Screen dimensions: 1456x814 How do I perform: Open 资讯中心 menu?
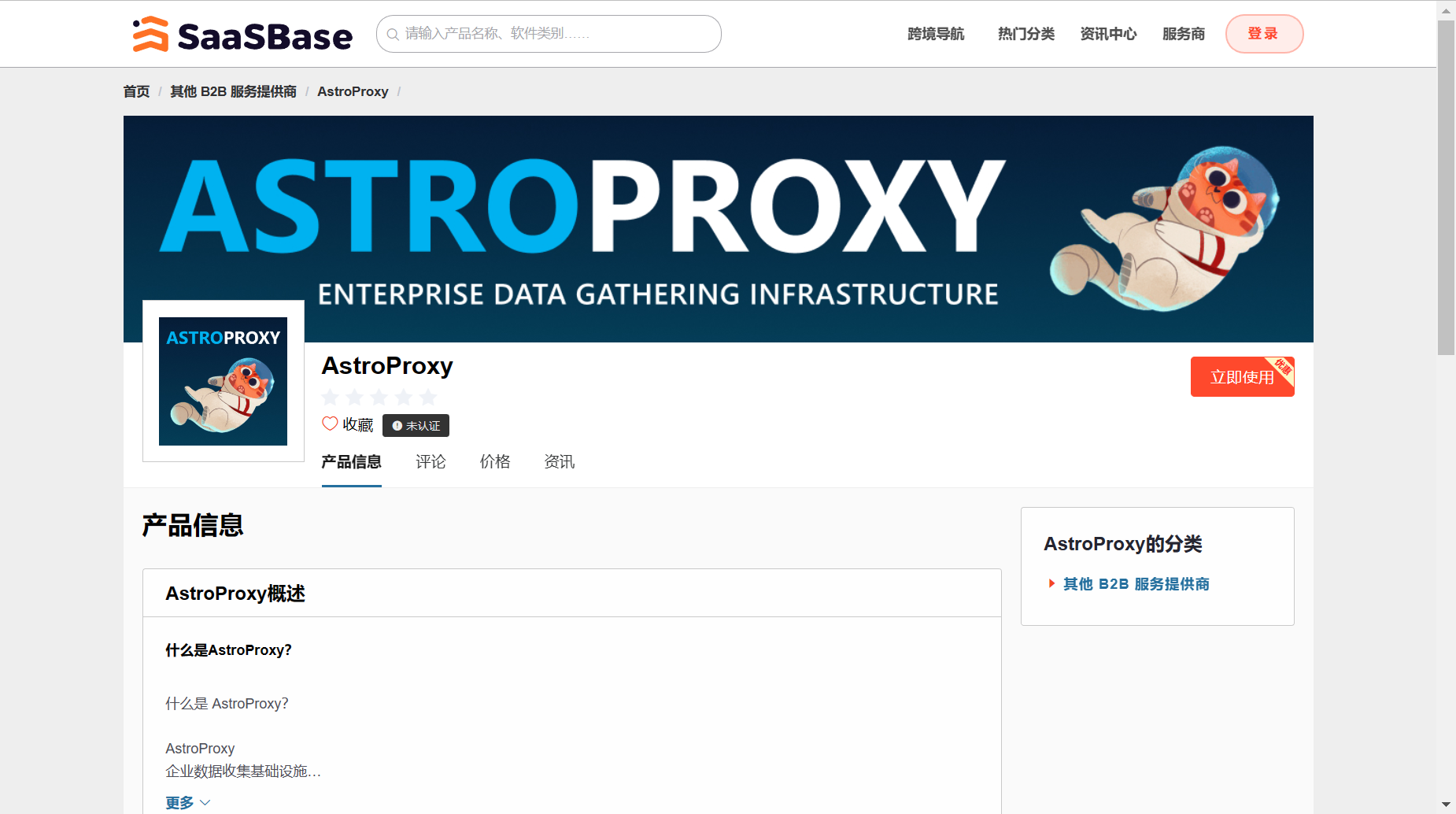pos(1108,34)
